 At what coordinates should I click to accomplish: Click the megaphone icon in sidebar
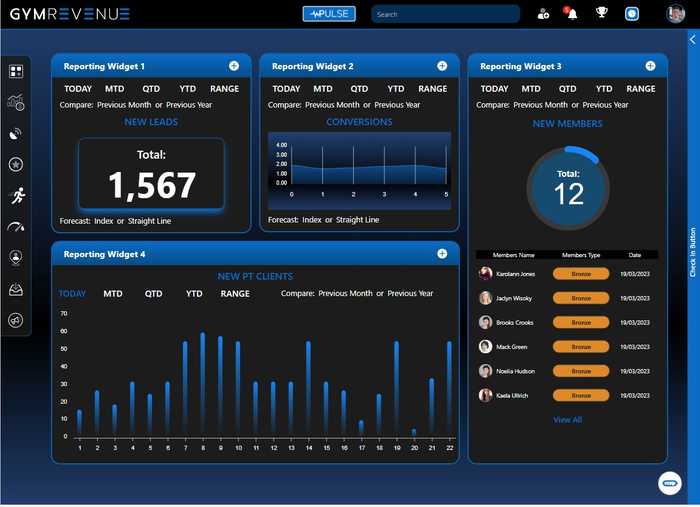pyautogui.click(x=16, y=320)
